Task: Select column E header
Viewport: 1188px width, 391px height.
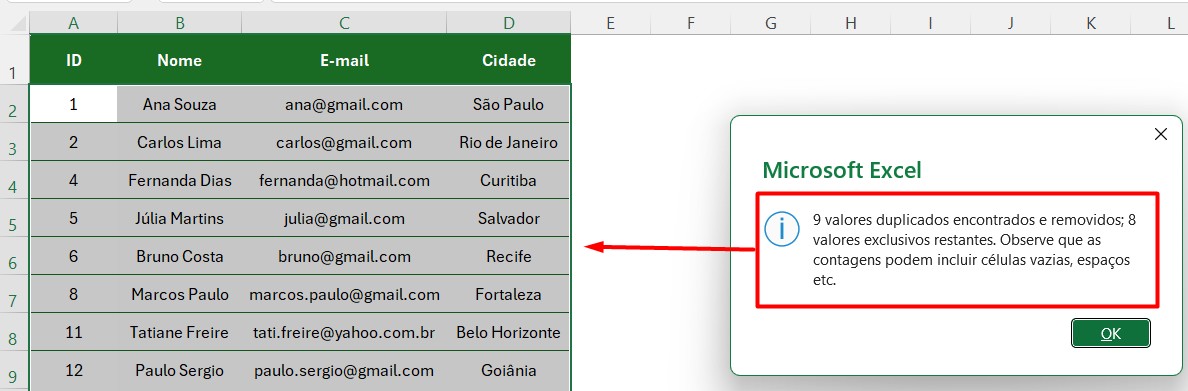Action: [x=610, y=23]
